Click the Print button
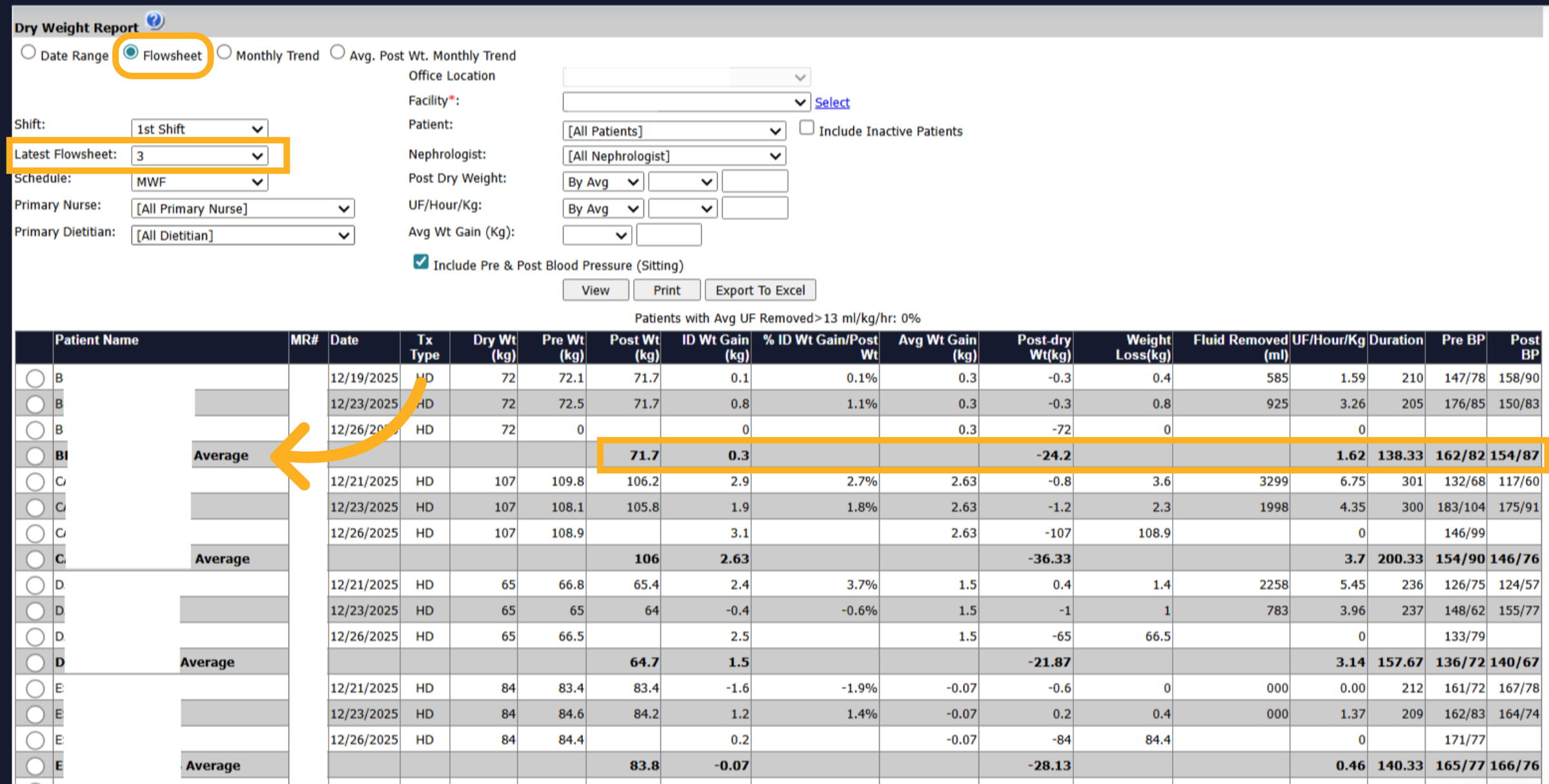The height and width of the screenshot is (784, 1549). pyautogui.click(x=667, y=290)
